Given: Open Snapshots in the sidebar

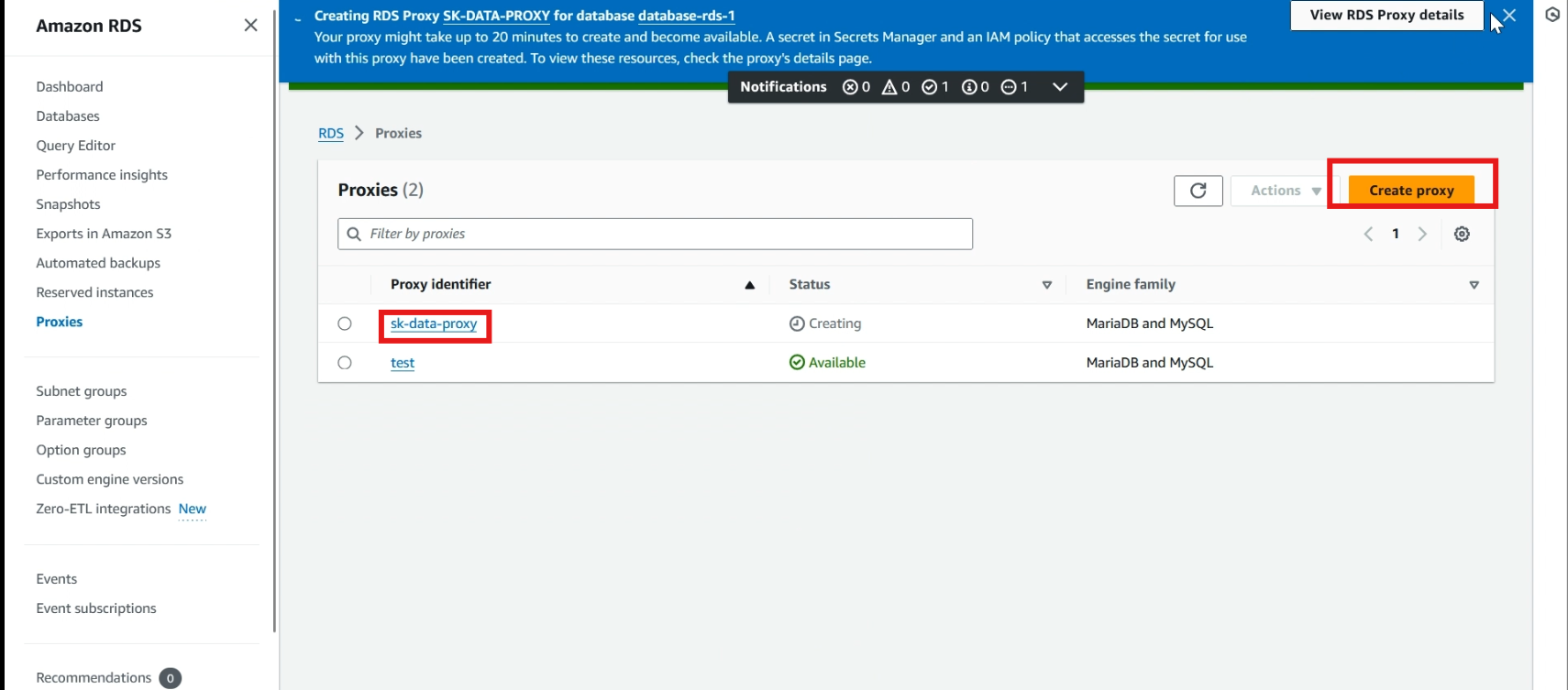Looking at the screenshot, I should (68, 204).
